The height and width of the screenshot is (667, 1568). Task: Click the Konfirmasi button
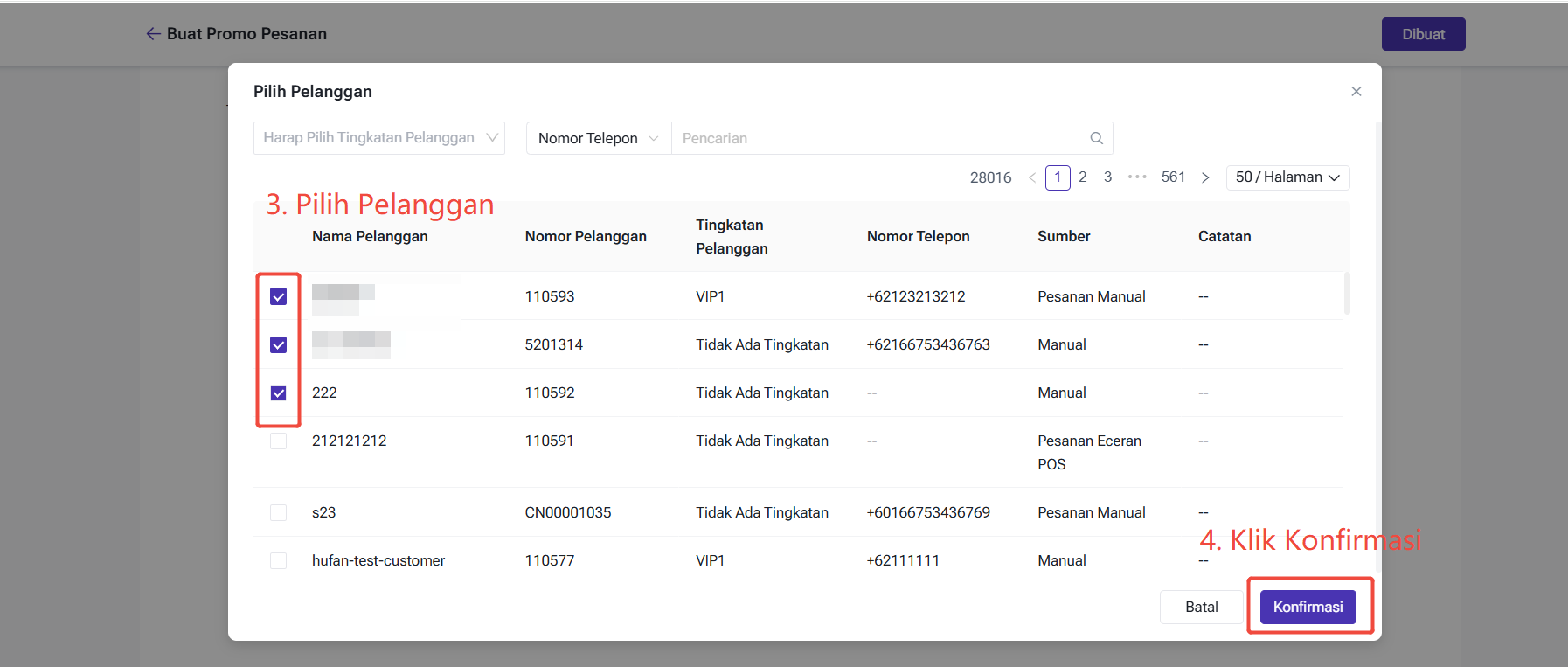click(x=1308, y=607)
